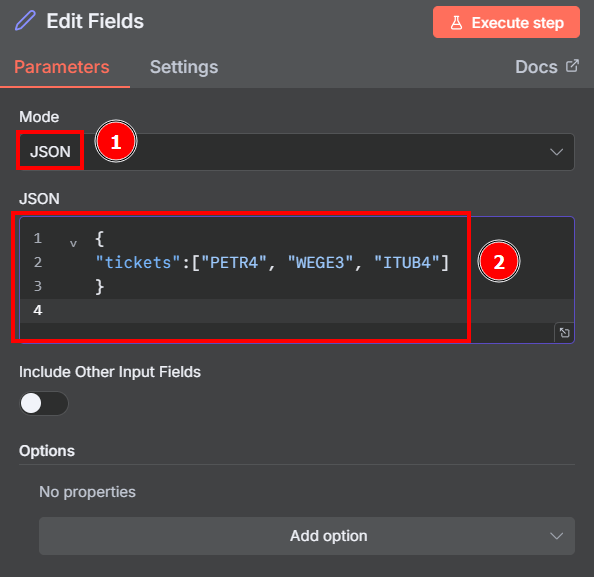Click line number 2 in editor gutter

click(38, 262)
